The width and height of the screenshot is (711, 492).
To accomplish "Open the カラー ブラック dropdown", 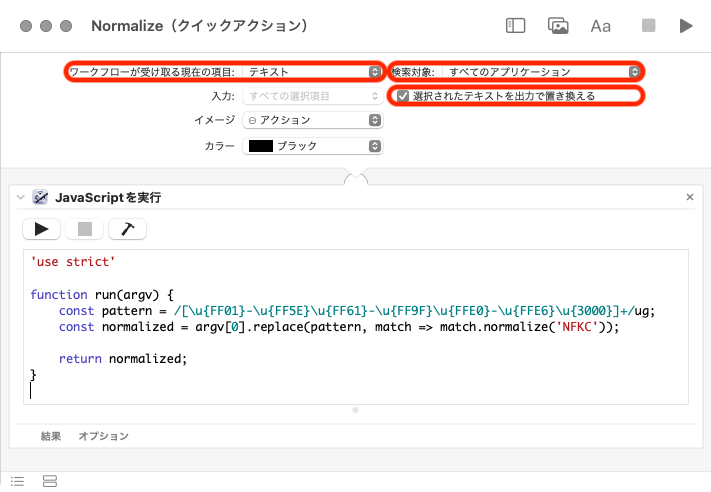I will [x=313, y=146].
